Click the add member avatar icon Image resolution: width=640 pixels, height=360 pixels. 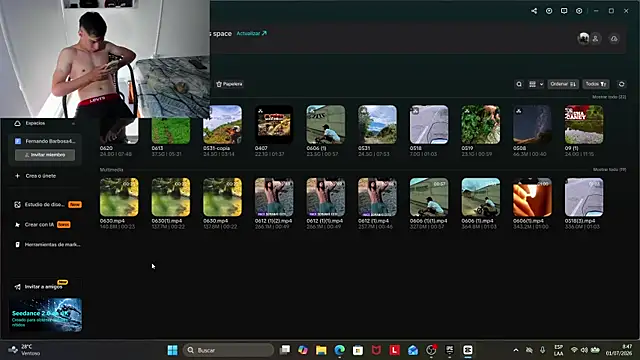point(595,39)
